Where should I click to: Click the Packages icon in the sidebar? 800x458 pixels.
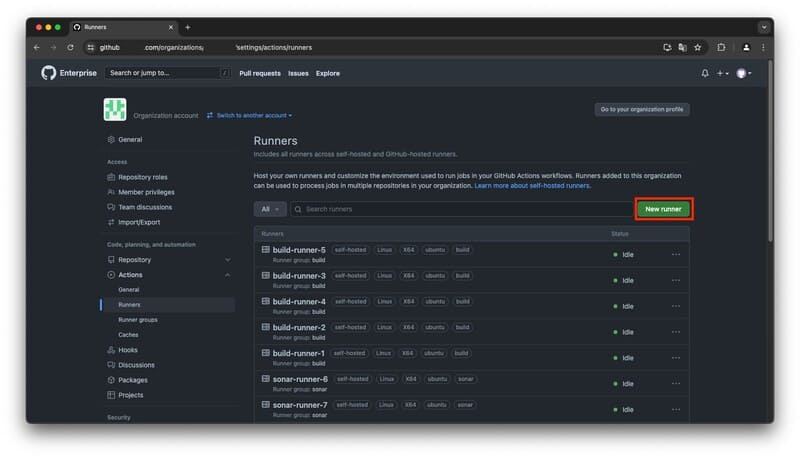[110, 380]
